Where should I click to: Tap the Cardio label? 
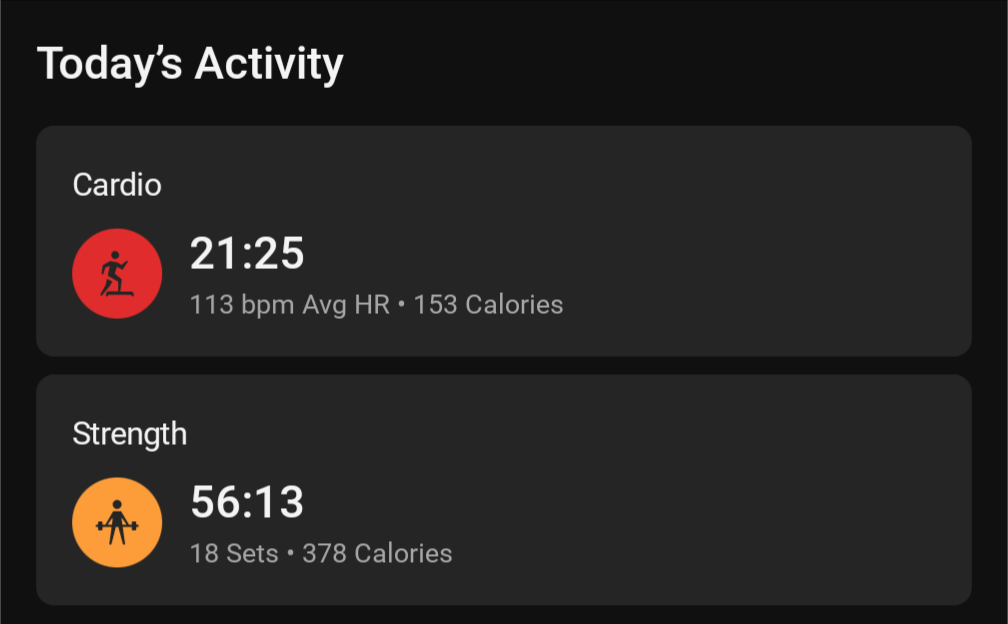click(x=117, y=185)
